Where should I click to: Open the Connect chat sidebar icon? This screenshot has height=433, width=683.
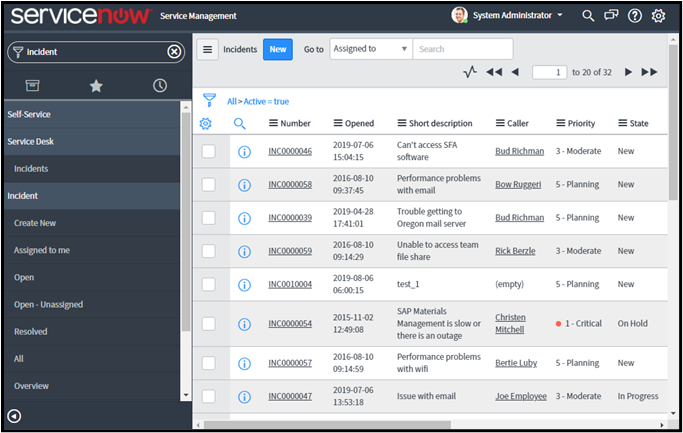(611, 16)
